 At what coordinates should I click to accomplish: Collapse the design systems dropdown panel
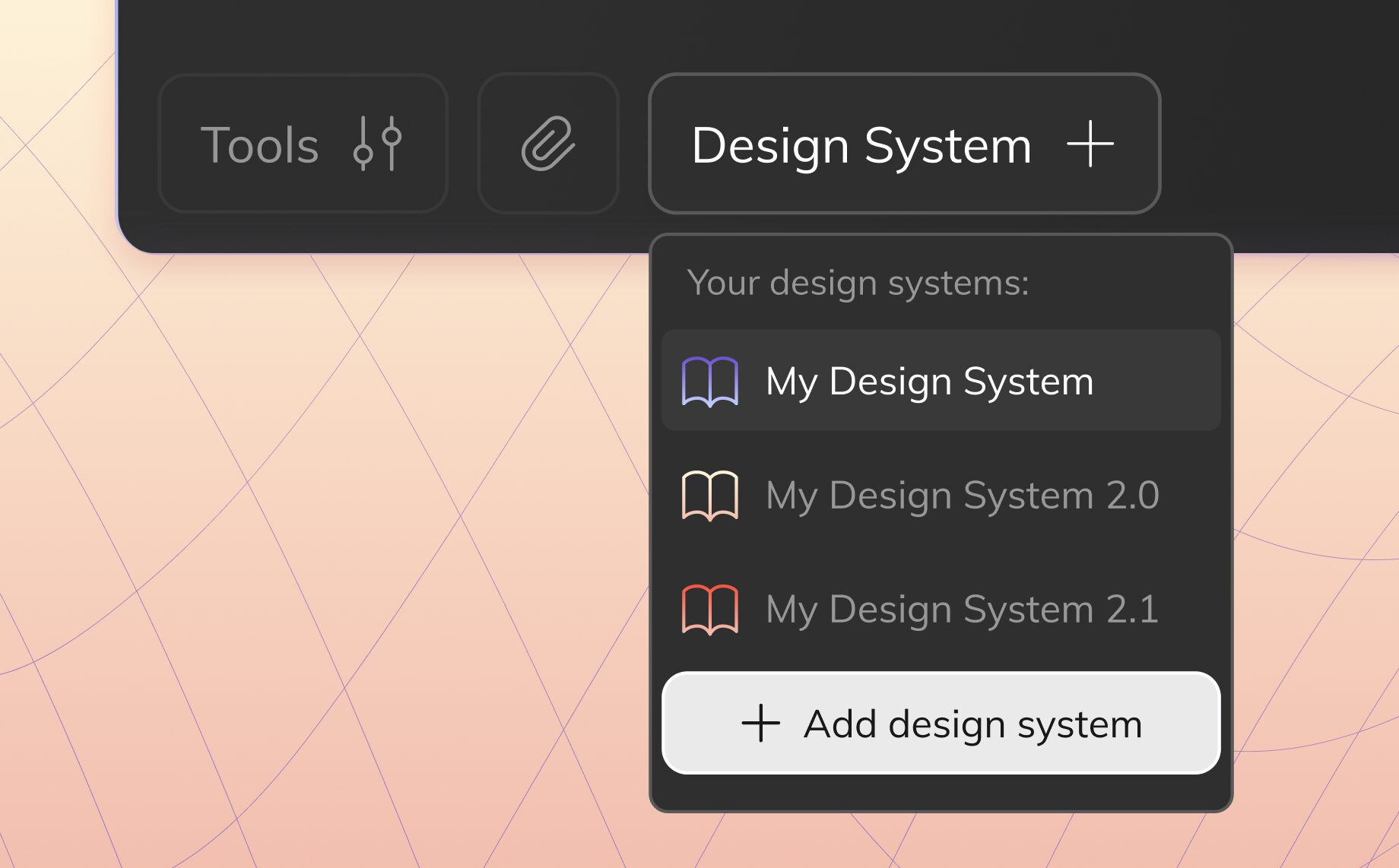(x=903, y=144)
